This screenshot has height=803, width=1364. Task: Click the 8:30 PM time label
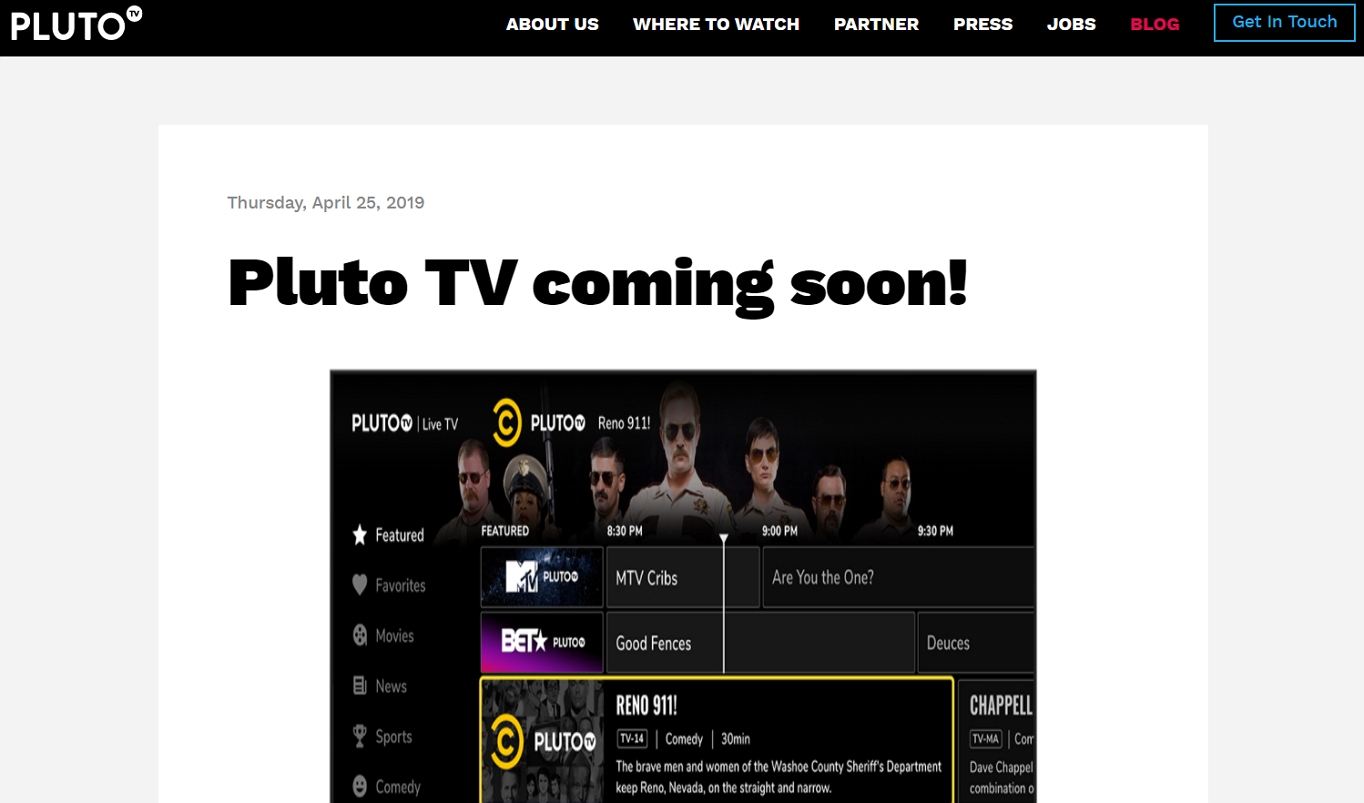pos(625,531)
